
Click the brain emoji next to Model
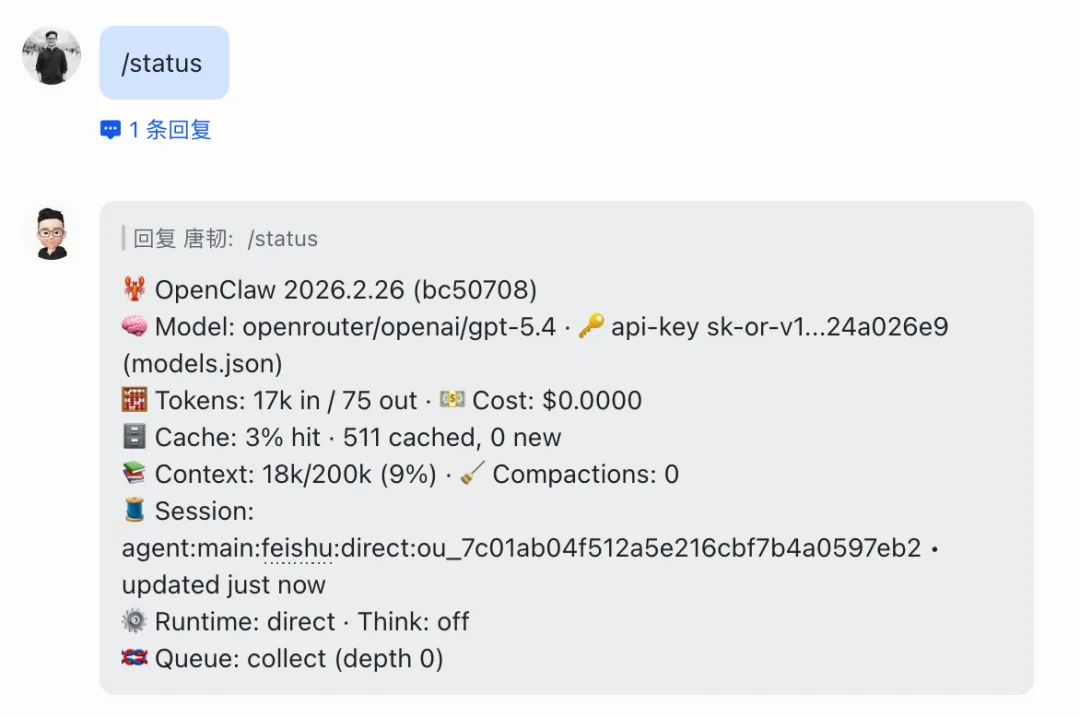click(134, 327)
